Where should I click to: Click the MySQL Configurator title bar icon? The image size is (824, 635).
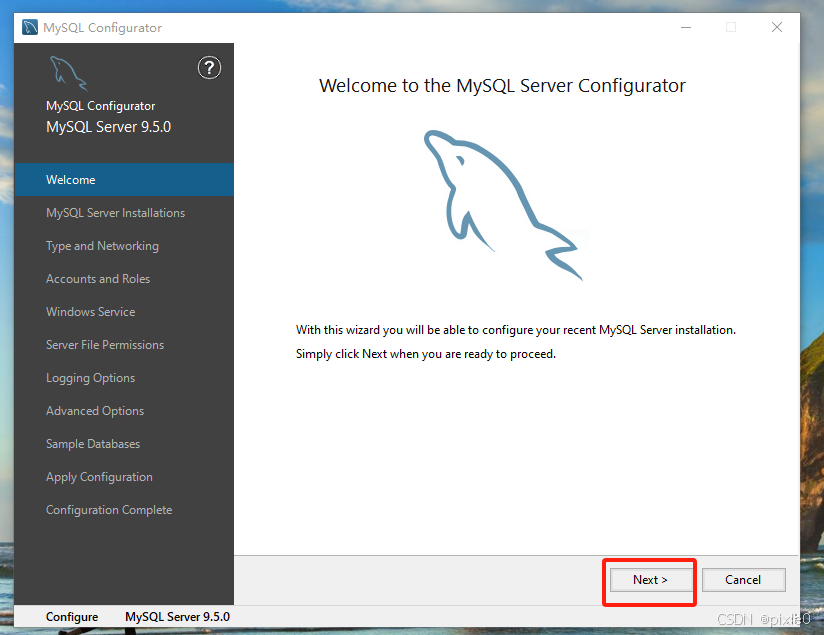(x=30, y=27)
